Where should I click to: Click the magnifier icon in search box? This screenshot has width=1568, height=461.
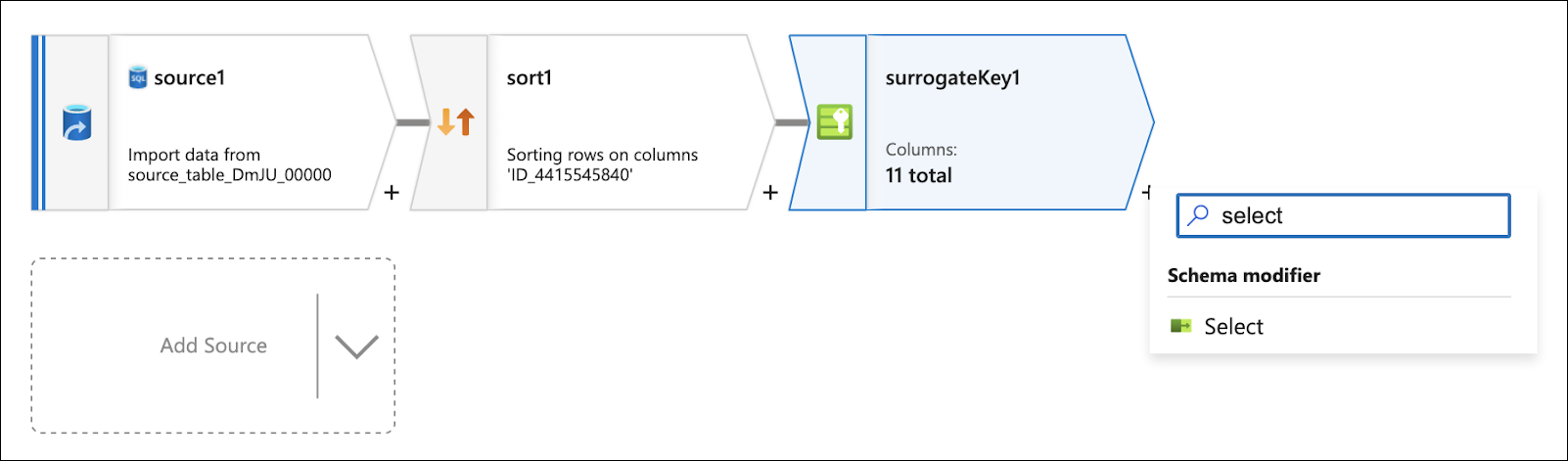tap(1198, 216)
